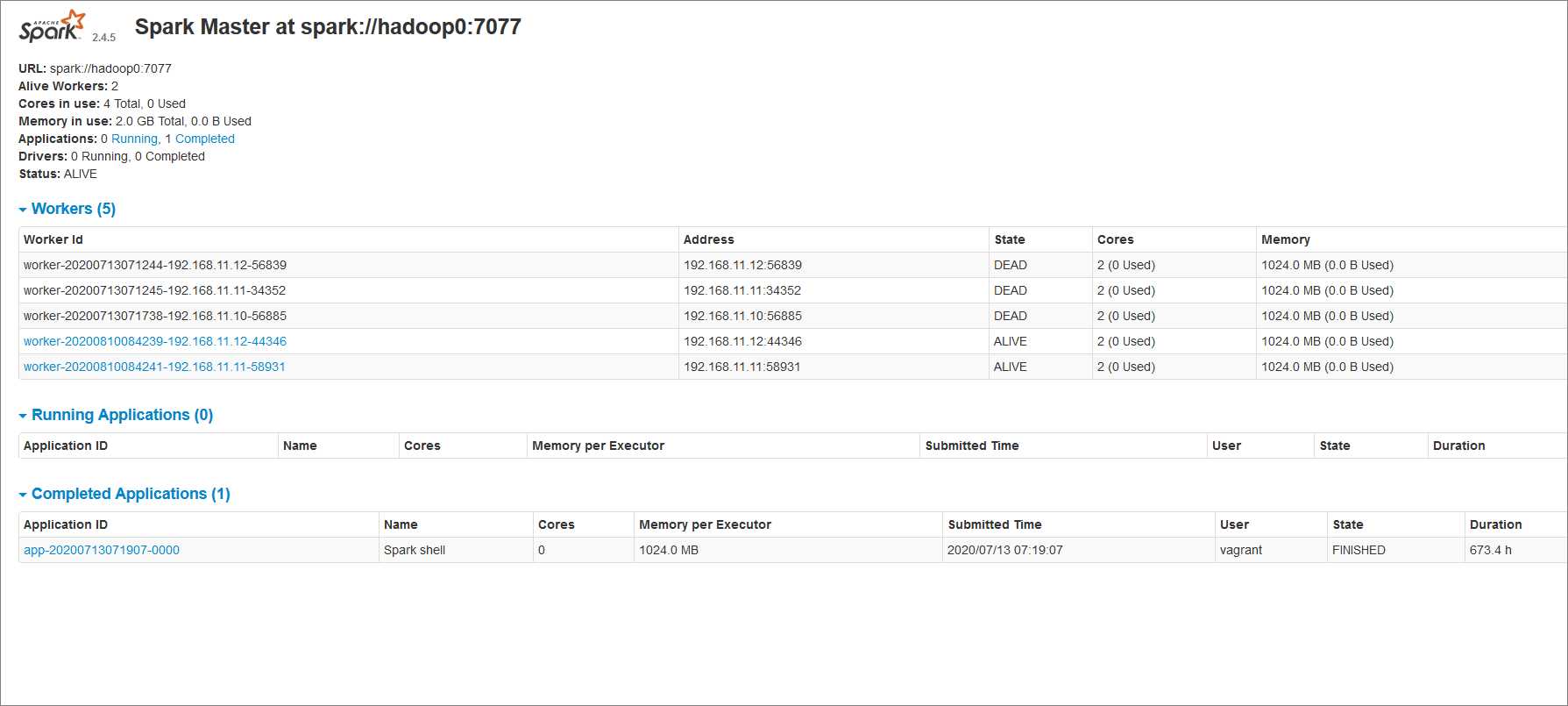The image size is (1568, 706).
Task: Click the Status: ALIVE line
Action: [x=58, y=174]
